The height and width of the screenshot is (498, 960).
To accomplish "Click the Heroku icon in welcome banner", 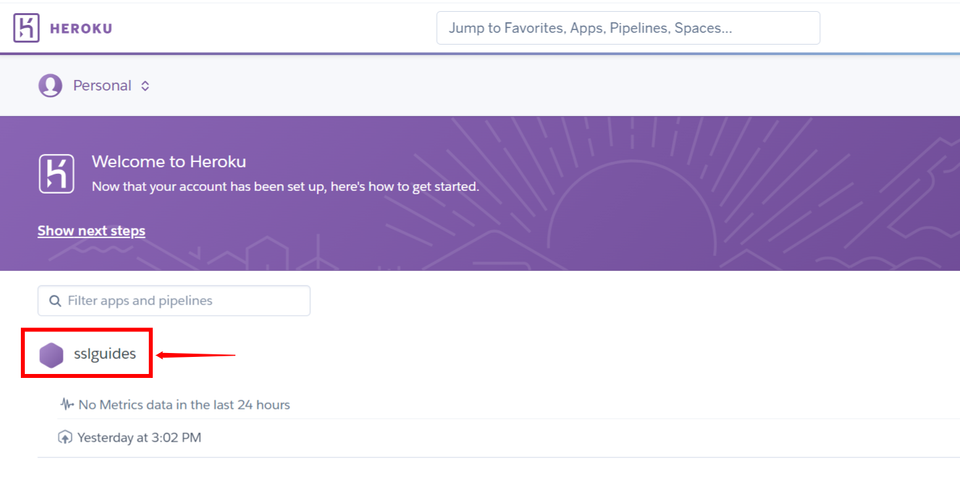I will (x=57, y=173).
